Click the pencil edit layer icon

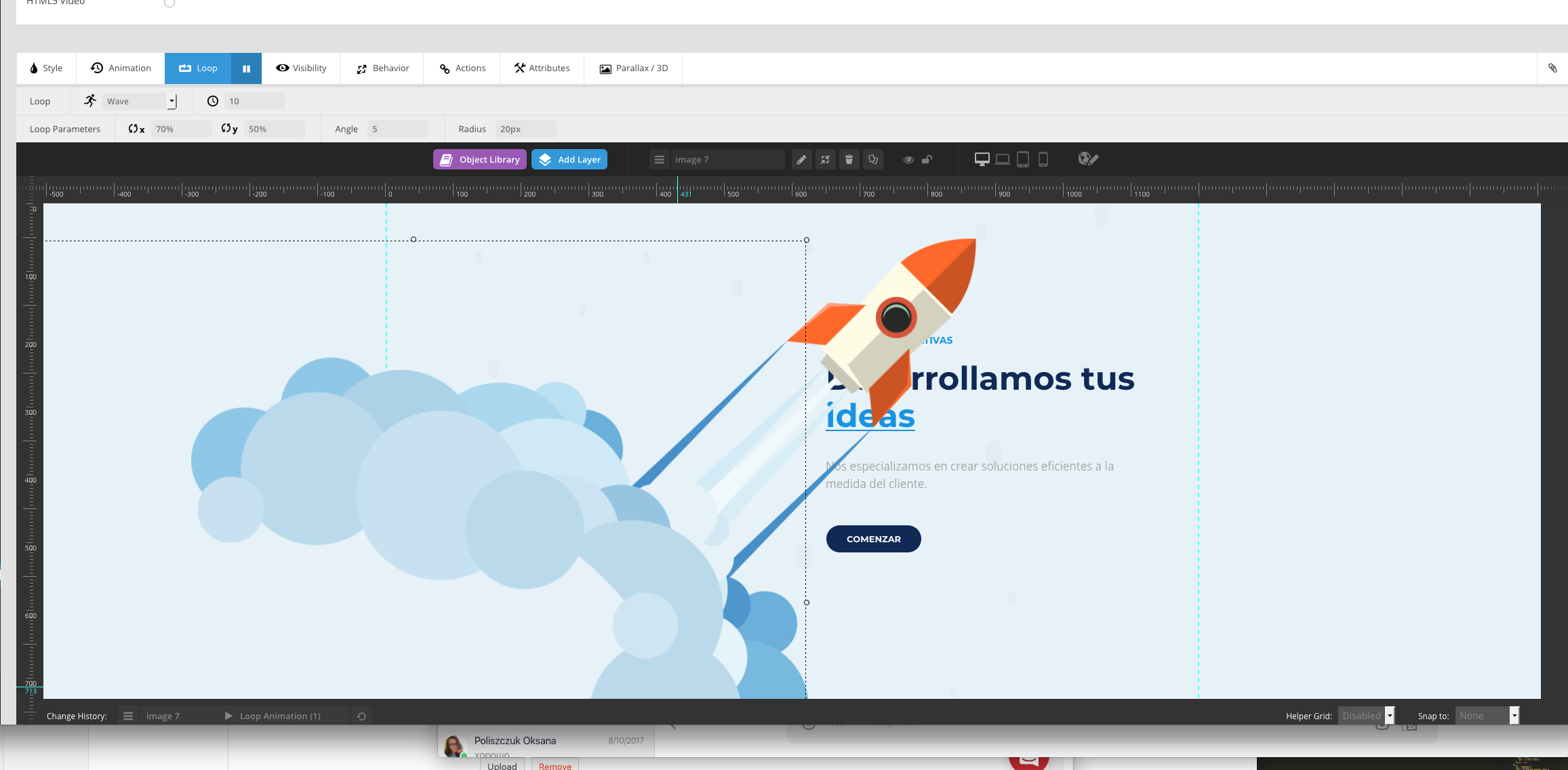801,160
